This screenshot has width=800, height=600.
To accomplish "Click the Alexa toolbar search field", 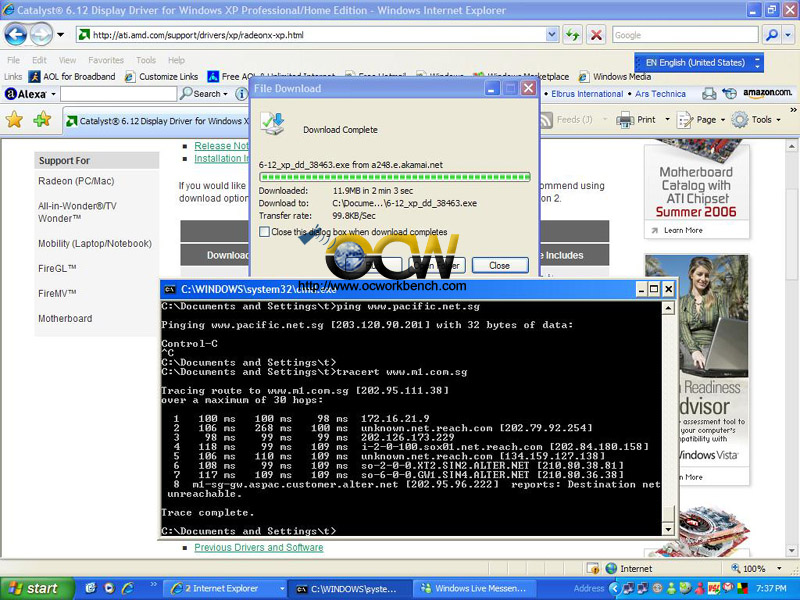I will (118, 94).
